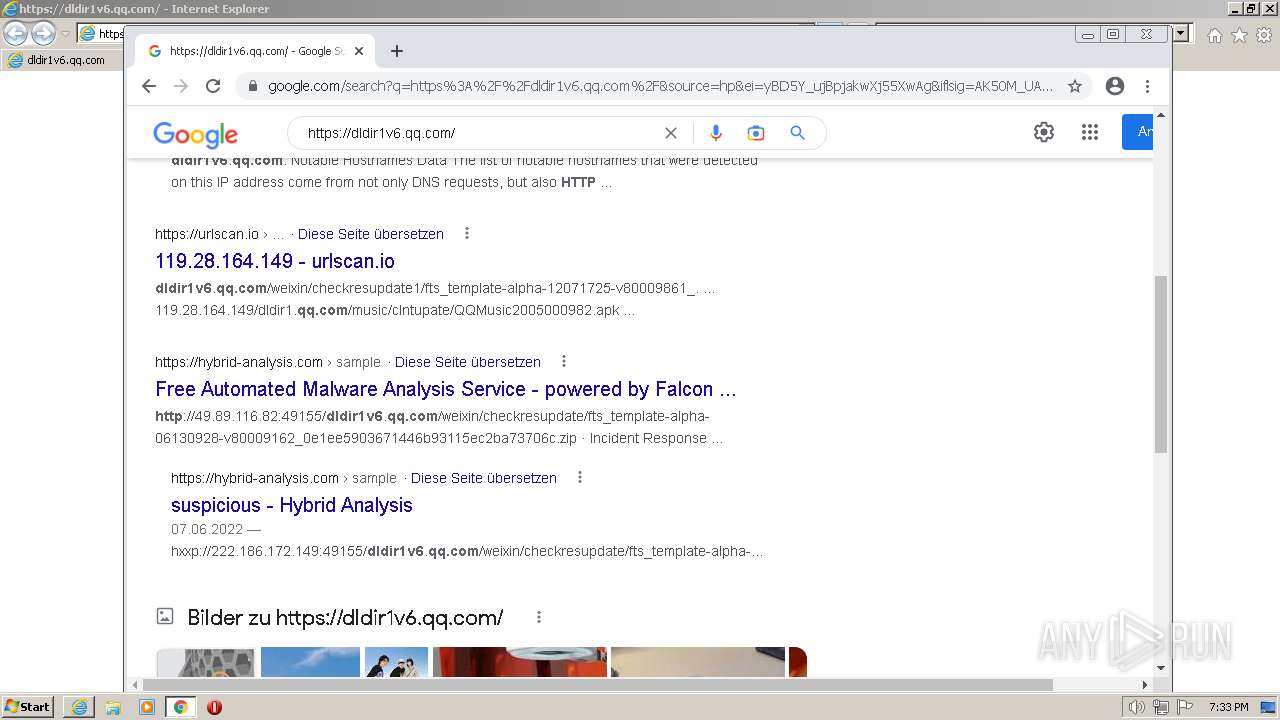The image size is (1280, 720).
Task: Translate the Free Automated Malware result
Action: (468, 362)
